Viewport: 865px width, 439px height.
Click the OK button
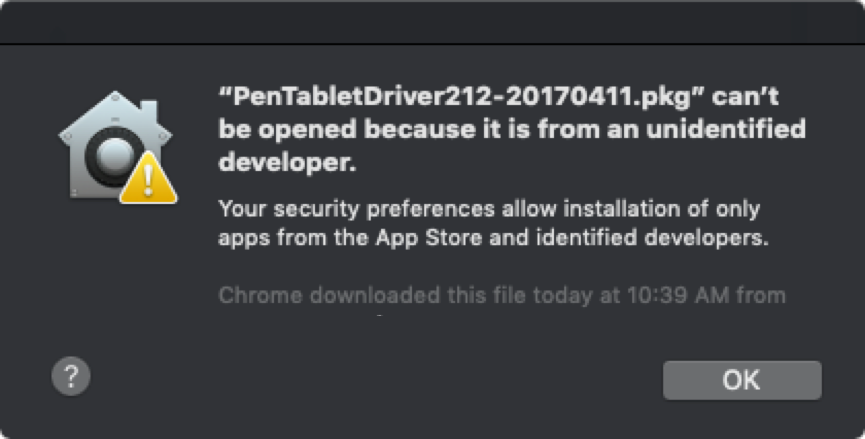pos(742,380)
